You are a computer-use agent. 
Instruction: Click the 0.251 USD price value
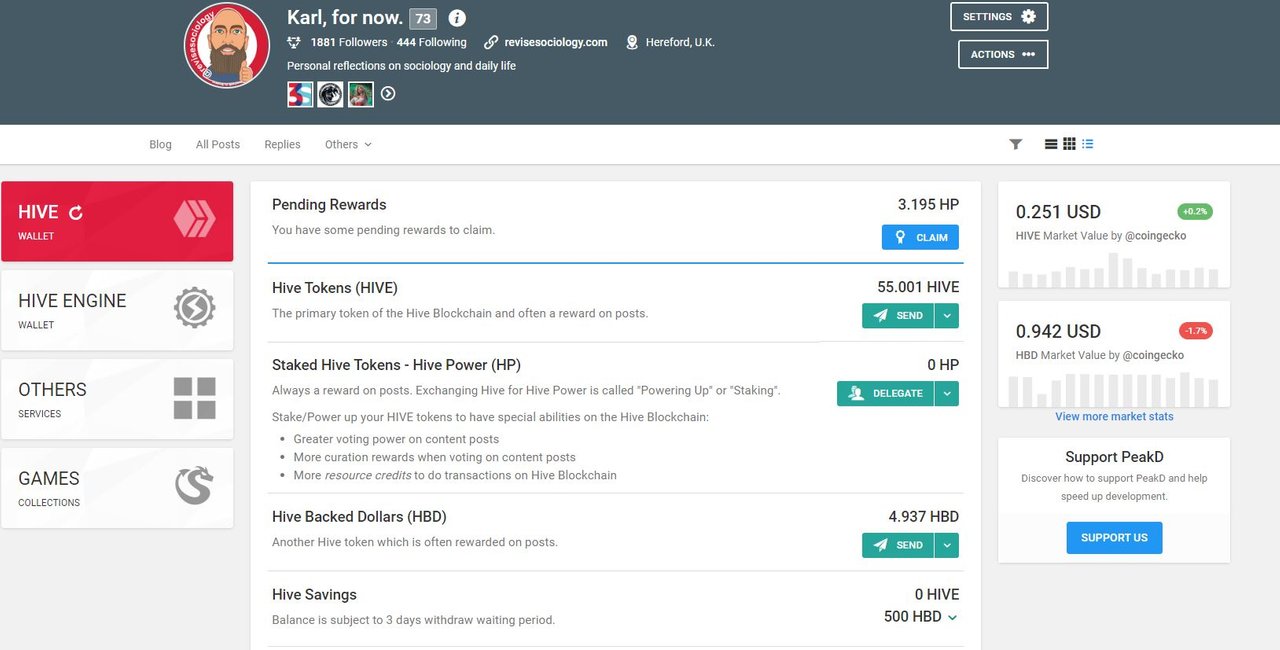[1058, 212]
